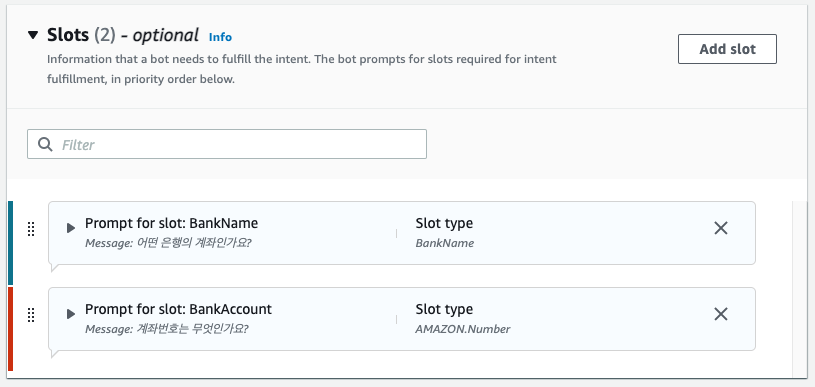
Task: Click the blue bar beside BankName slot
Action: (10, 243)
